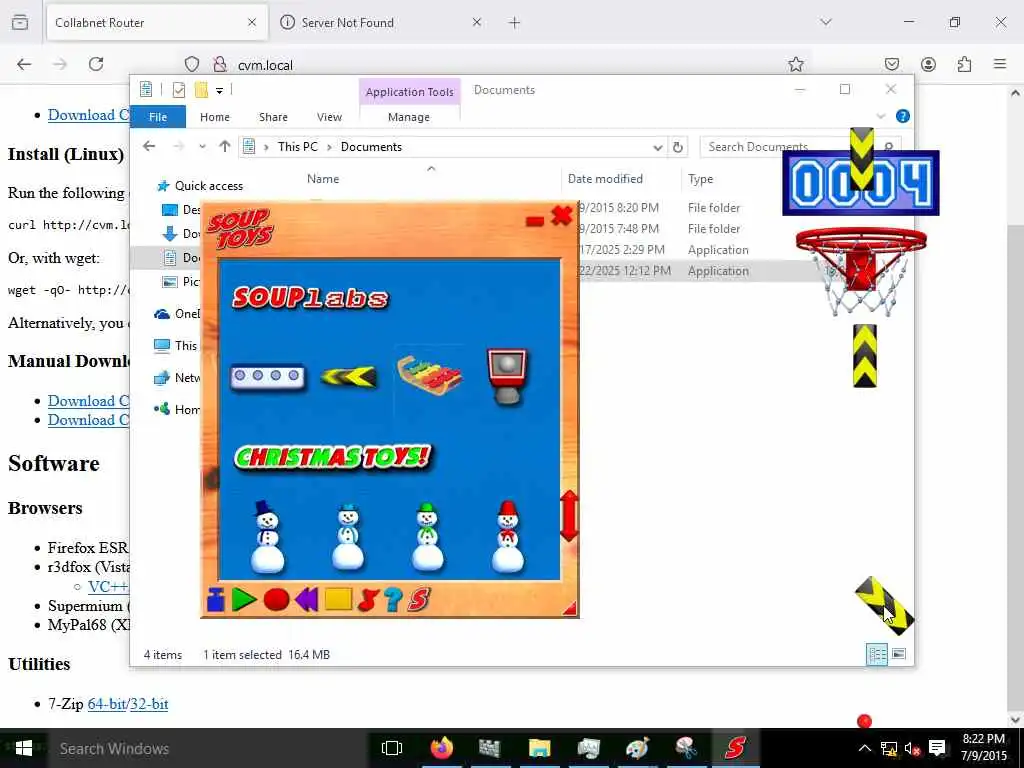Screen dimensions: 1024x768
Task: Refresh the Documents folder view
Action: click(x=678, y=147)
